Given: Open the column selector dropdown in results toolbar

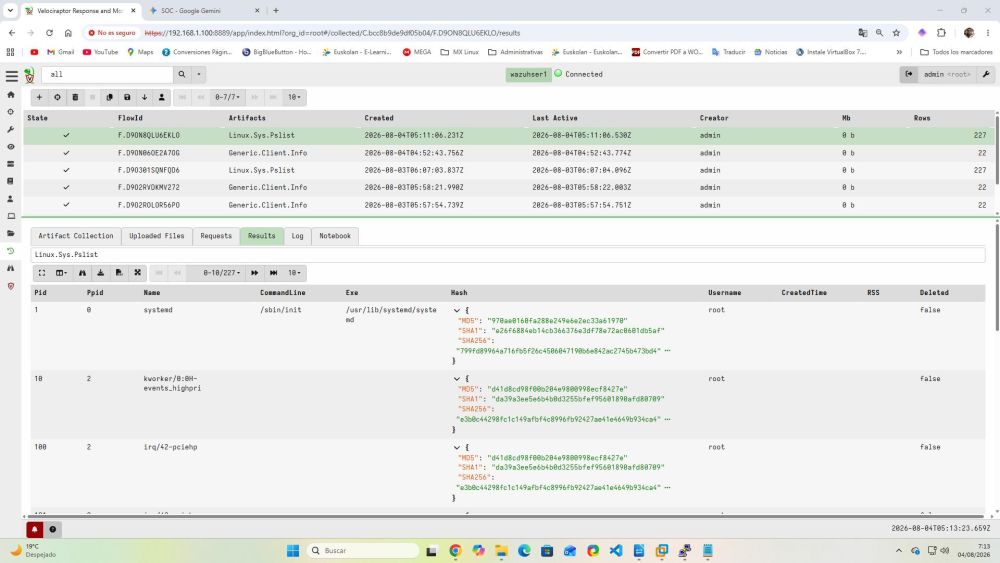Looking at the screenshot, I should pos(61,273).
